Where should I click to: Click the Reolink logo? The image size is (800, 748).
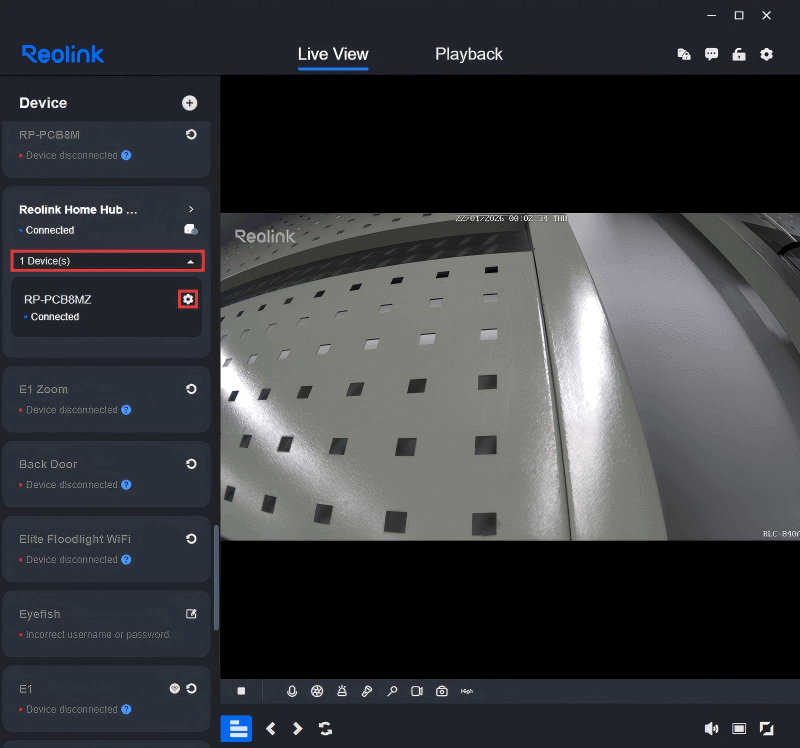tap(63, 54)
